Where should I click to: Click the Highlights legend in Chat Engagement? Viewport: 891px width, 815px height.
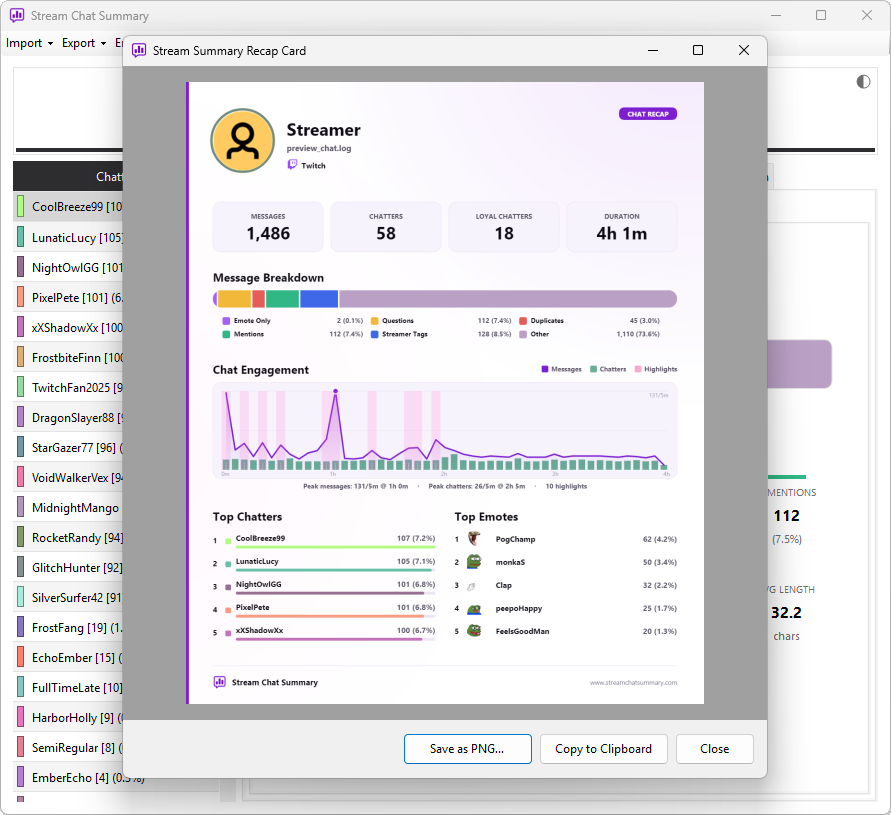[656, 369]
